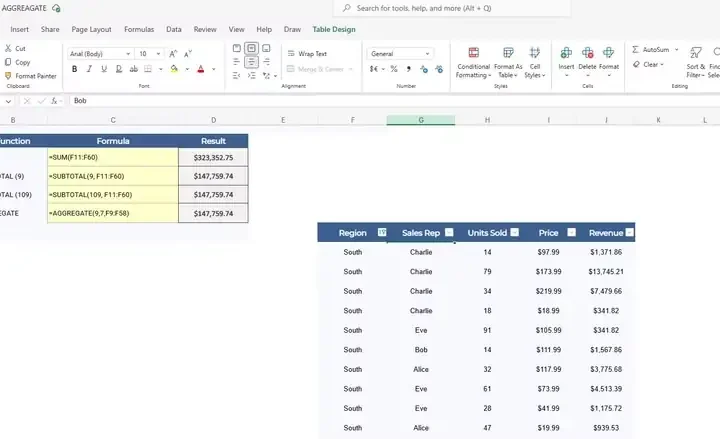Apply red font color
Viewport: 720px width, 439px height.
pos(201,69)
